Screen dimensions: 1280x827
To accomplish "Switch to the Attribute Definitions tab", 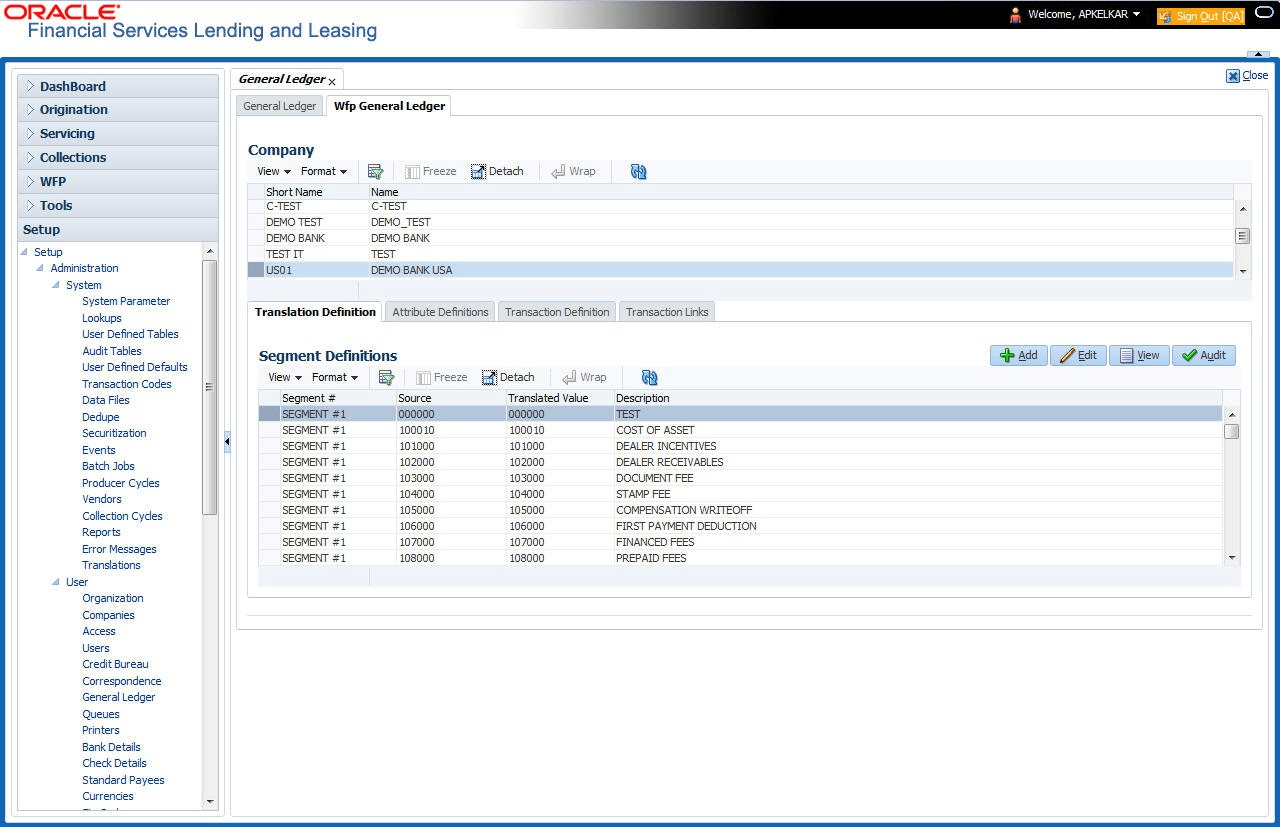I will pyautogui.click(x=439, y=311).
